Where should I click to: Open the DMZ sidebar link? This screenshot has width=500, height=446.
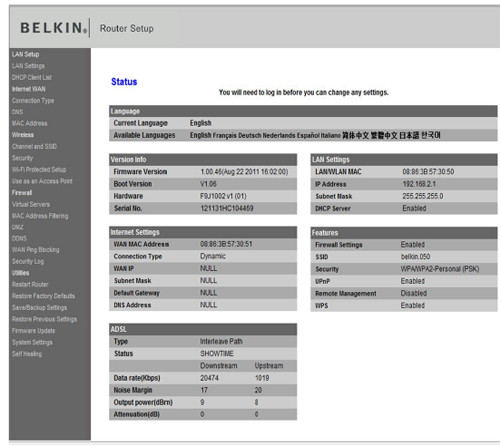coord(18,227)
